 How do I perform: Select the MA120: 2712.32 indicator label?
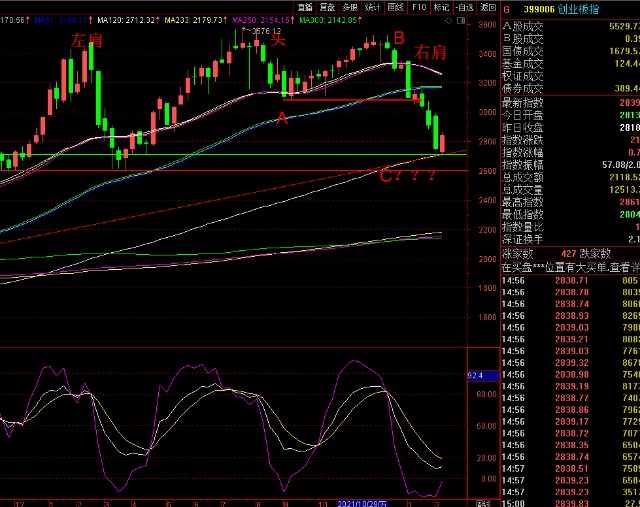pyautogui.click(x=128, y=20)
